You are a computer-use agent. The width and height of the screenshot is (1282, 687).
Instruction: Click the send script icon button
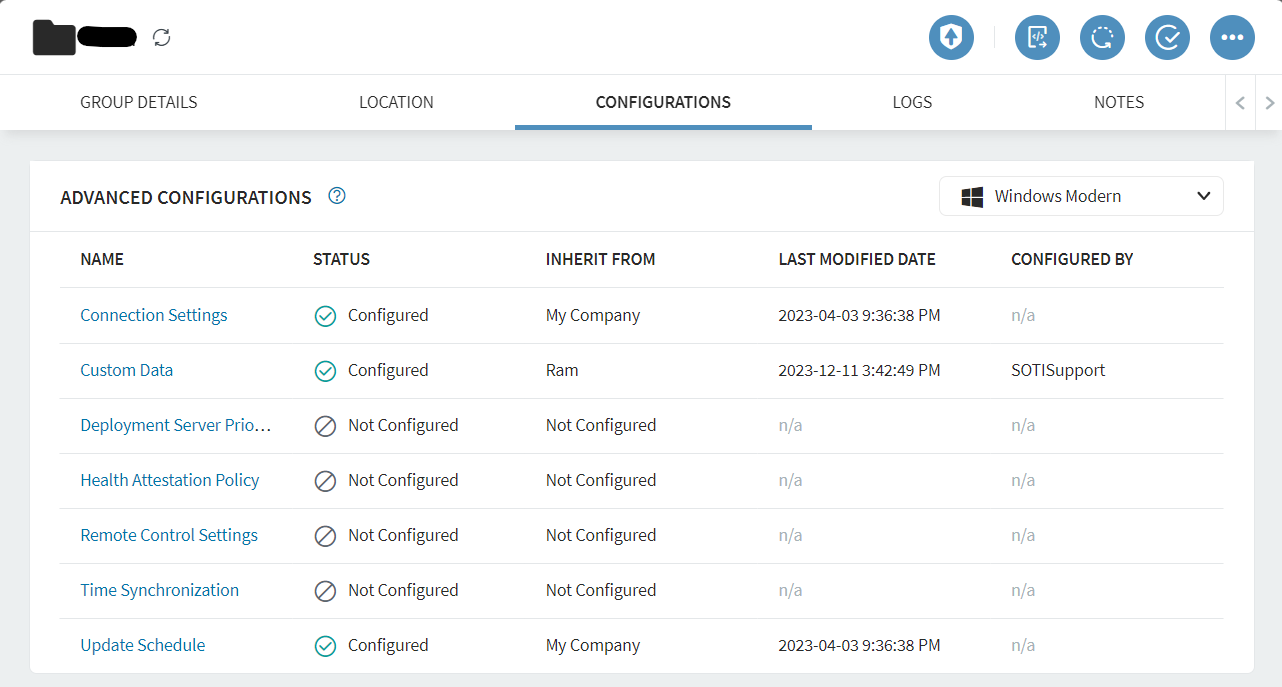1037,38
